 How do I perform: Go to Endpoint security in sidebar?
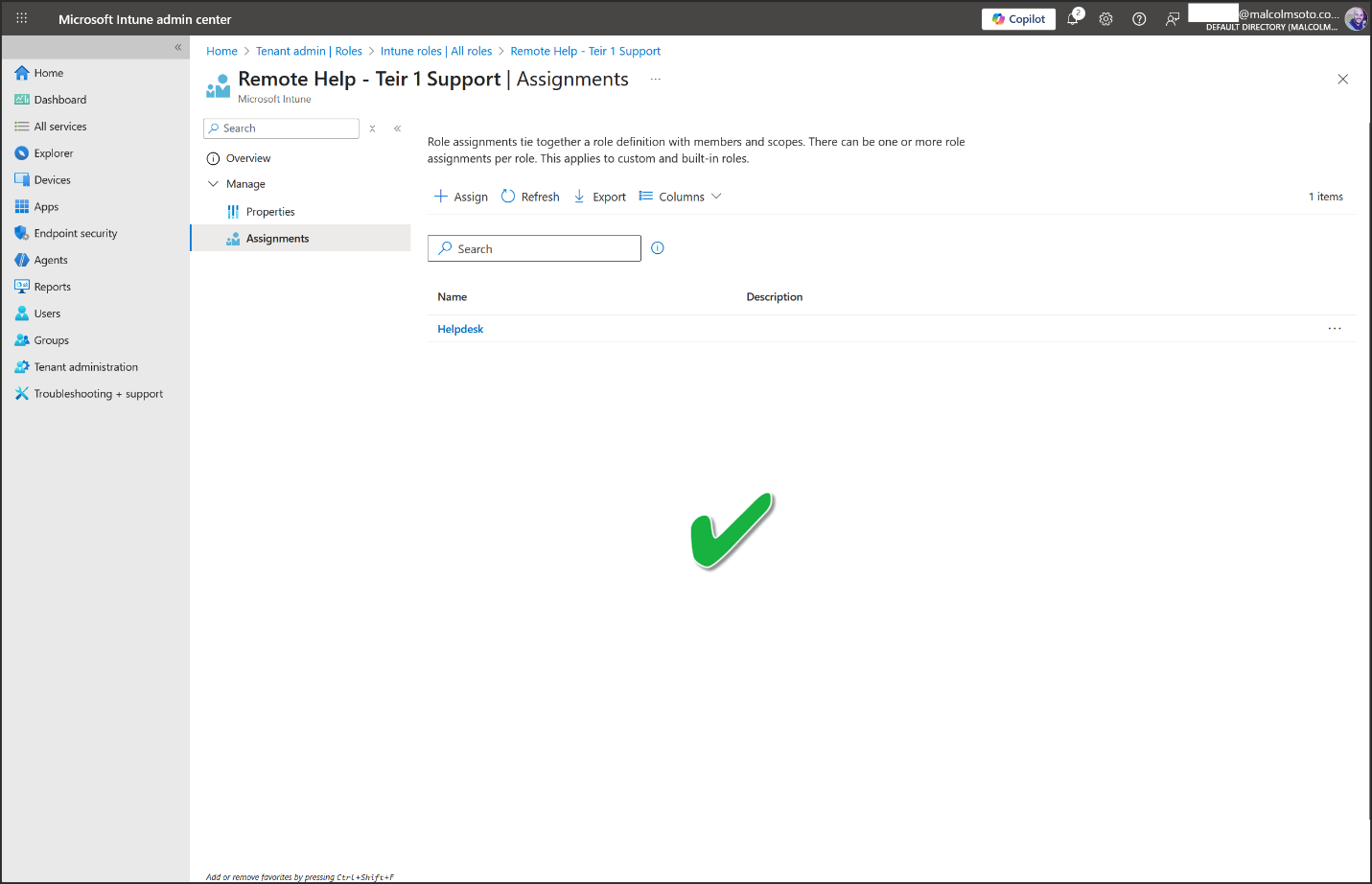point(76,233)
